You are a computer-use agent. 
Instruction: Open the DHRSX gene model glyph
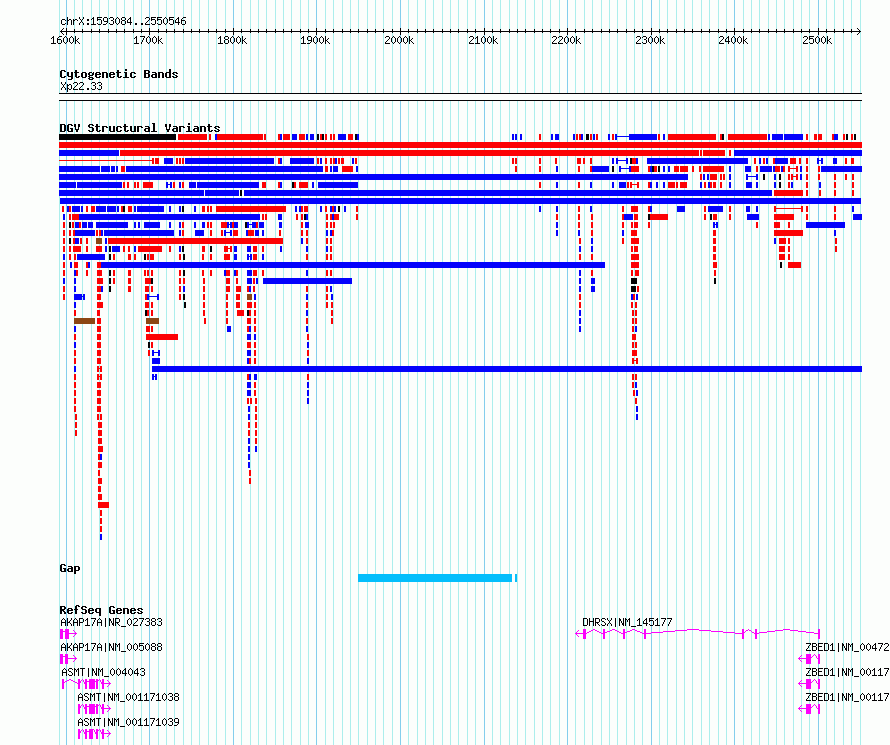coord(698,633)
